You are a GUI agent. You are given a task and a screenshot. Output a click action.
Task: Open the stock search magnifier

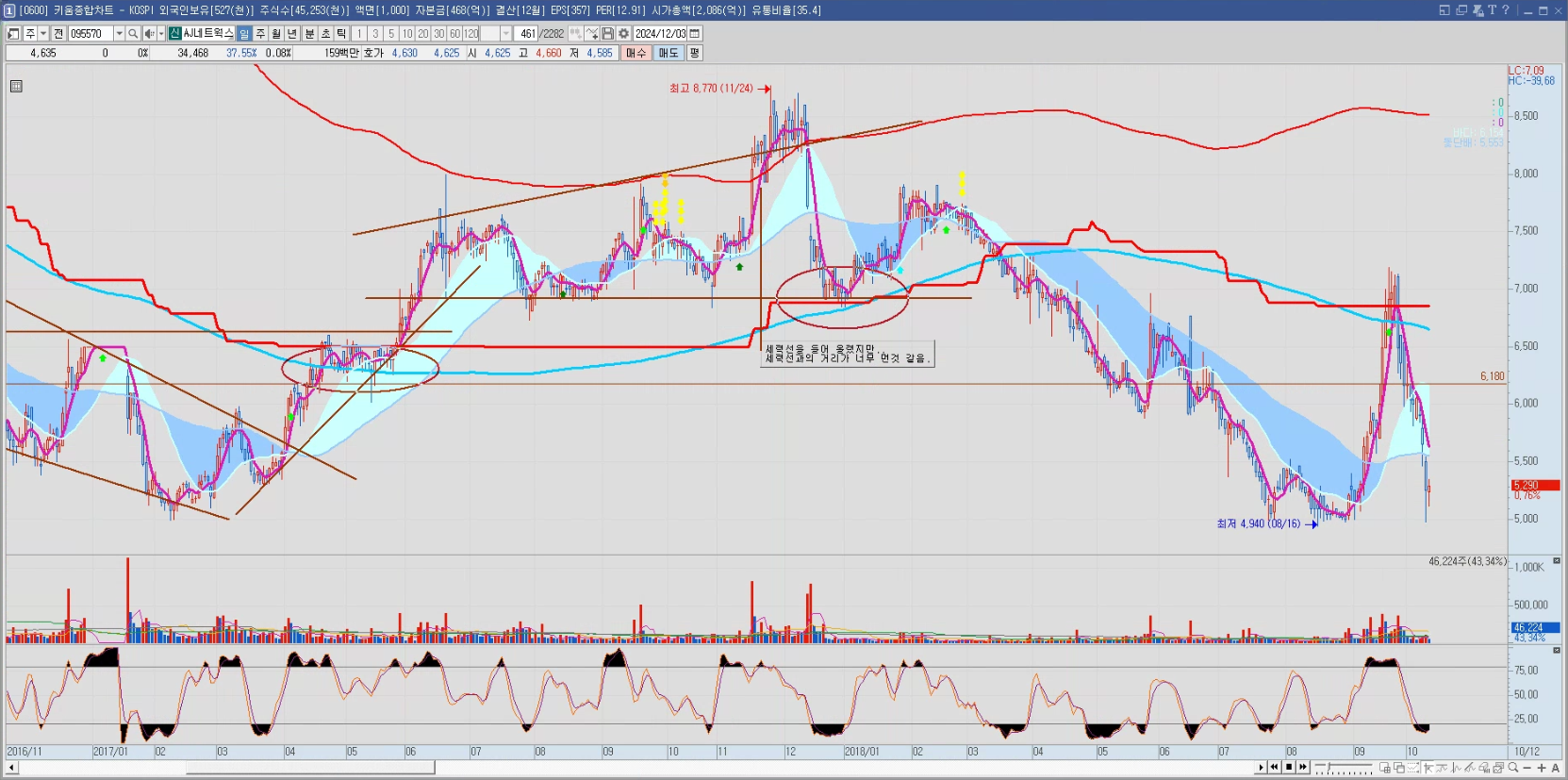click(133, 33)
